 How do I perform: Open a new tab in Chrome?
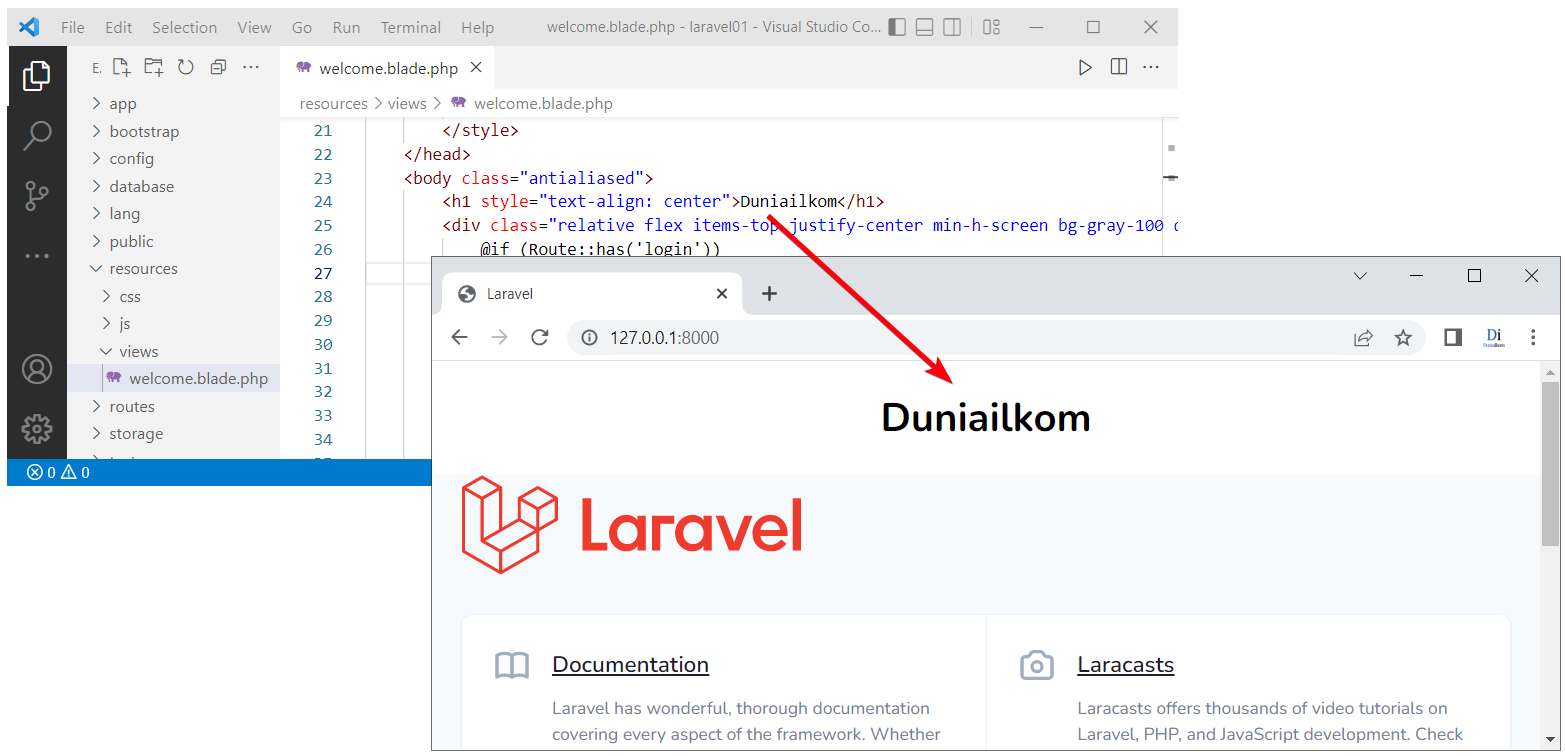[x=769, y=293]
